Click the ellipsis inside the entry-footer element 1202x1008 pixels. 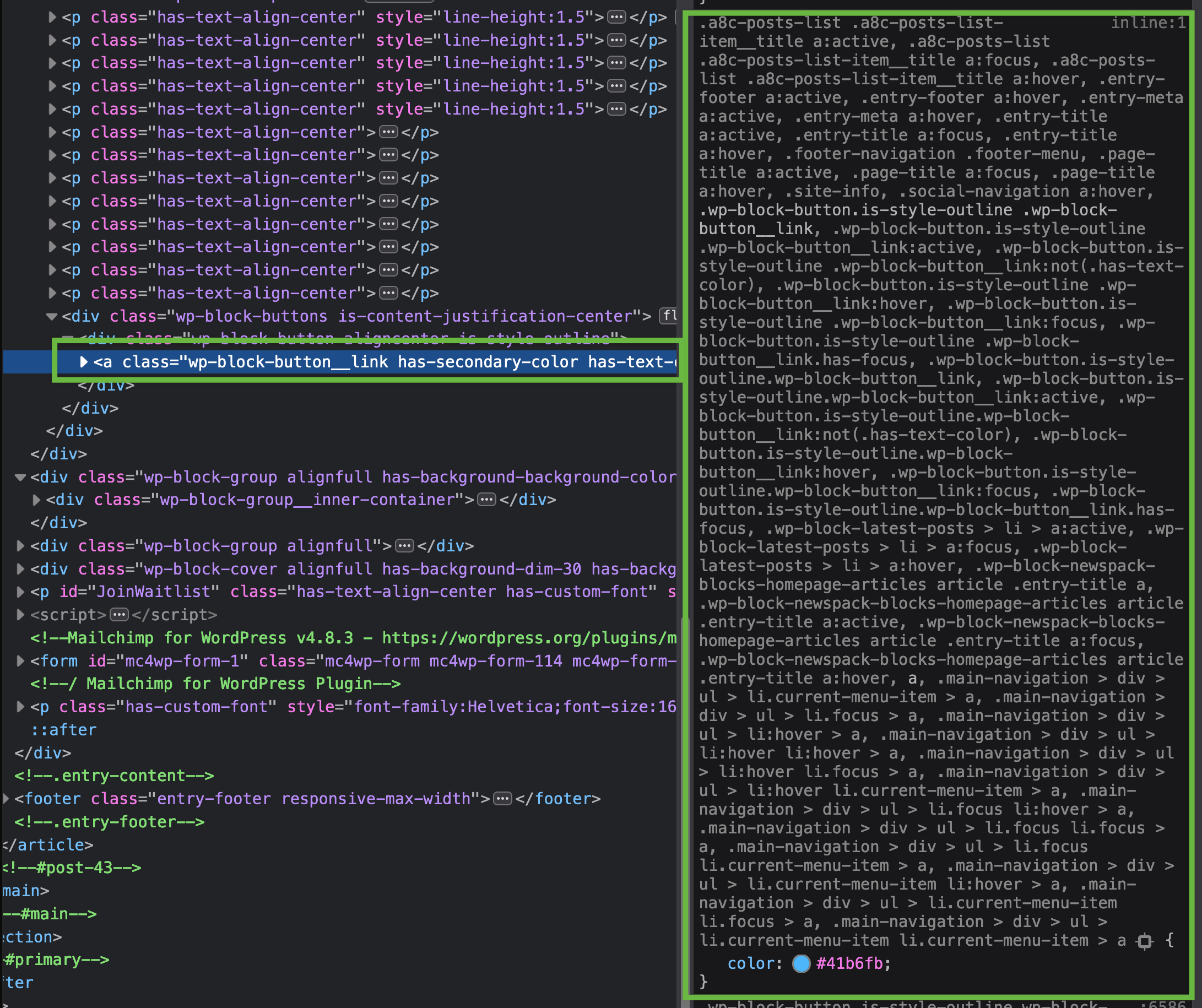502,799
